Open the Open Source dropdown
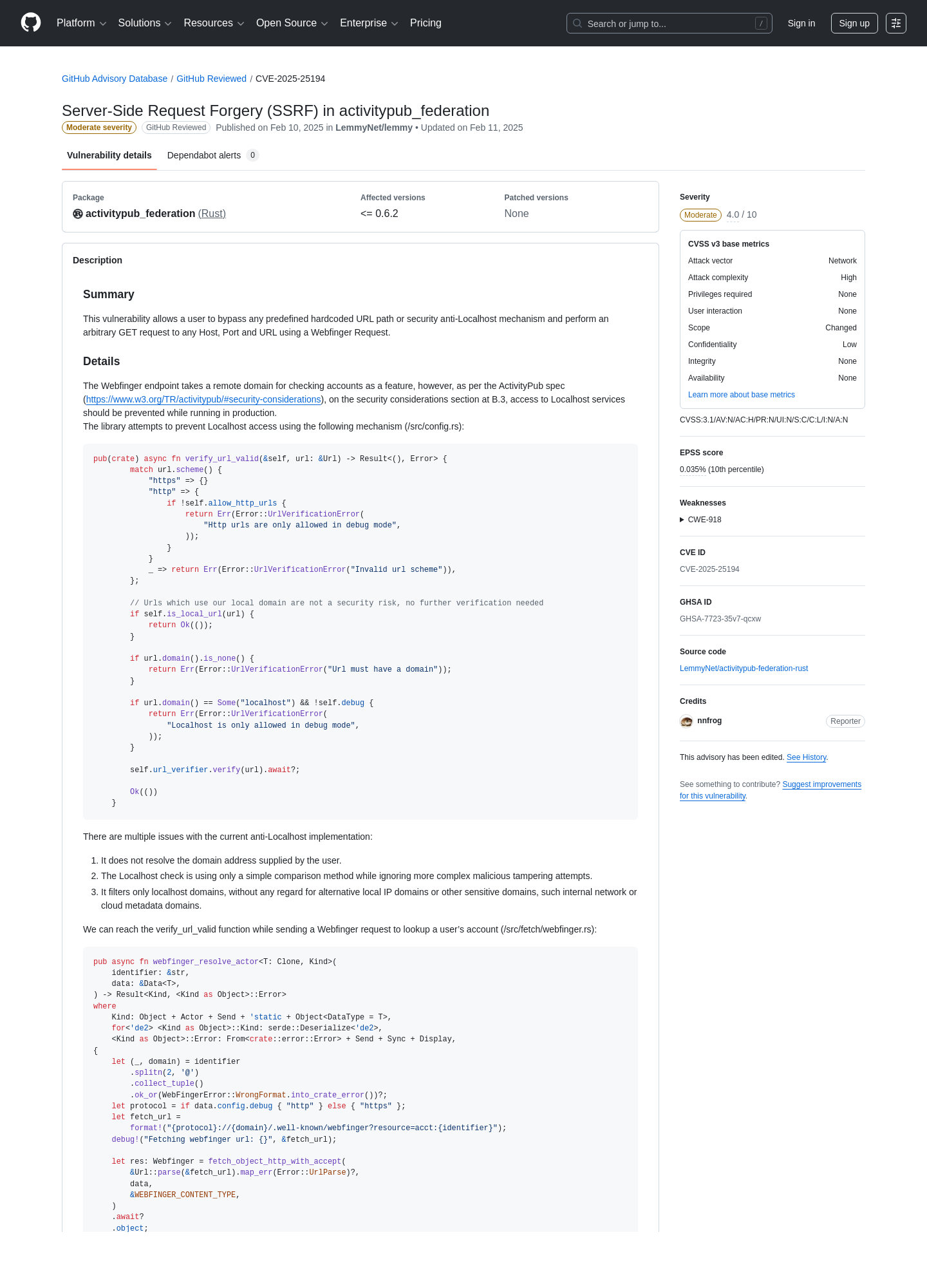 292,23
